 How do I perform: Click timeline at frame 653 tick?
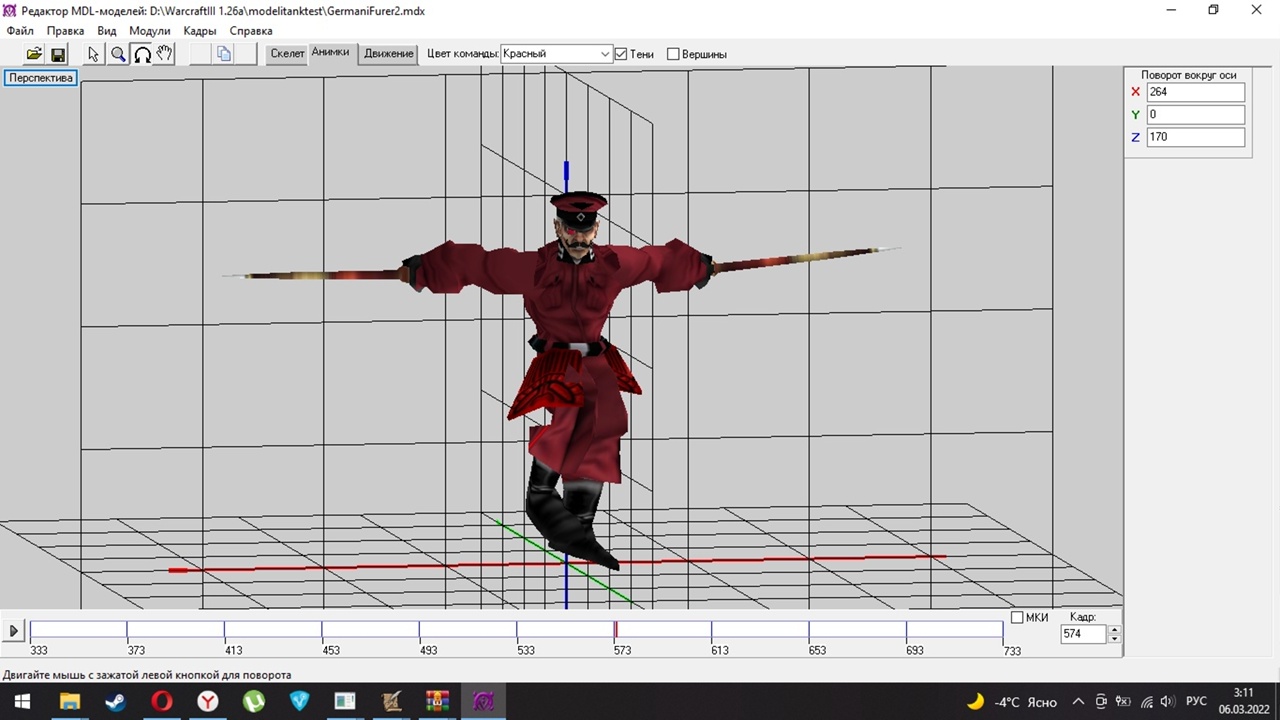click(x=809, y=631)
